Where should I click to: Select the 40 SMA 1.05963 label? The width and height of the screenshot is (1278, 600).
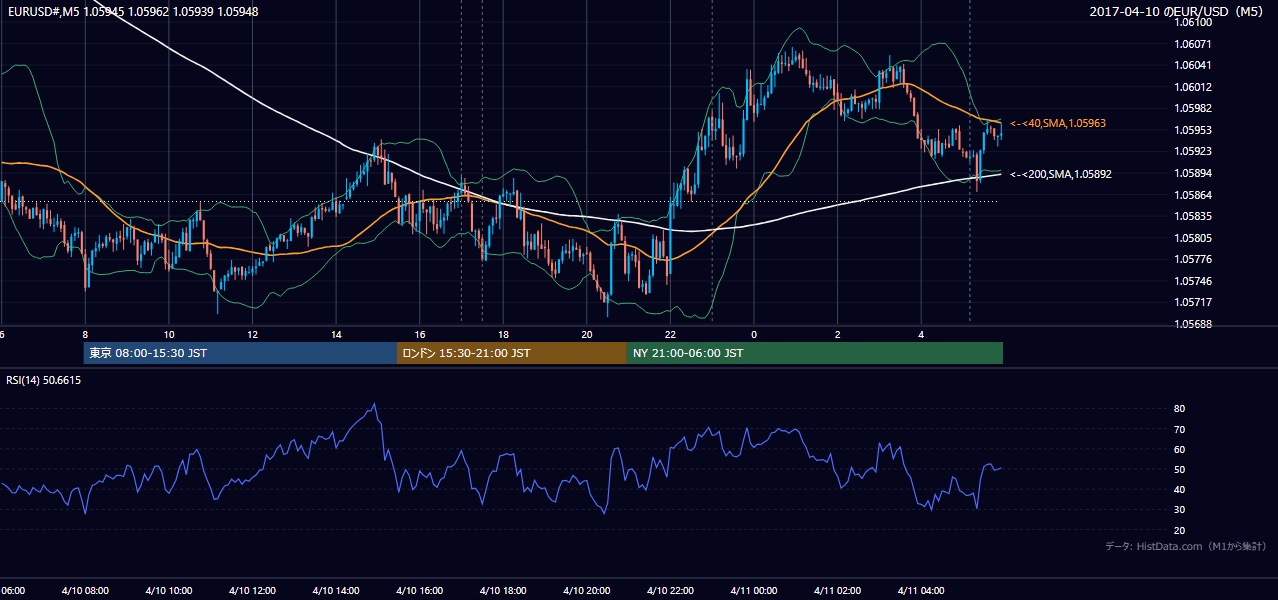click(x=1058, y=123)
